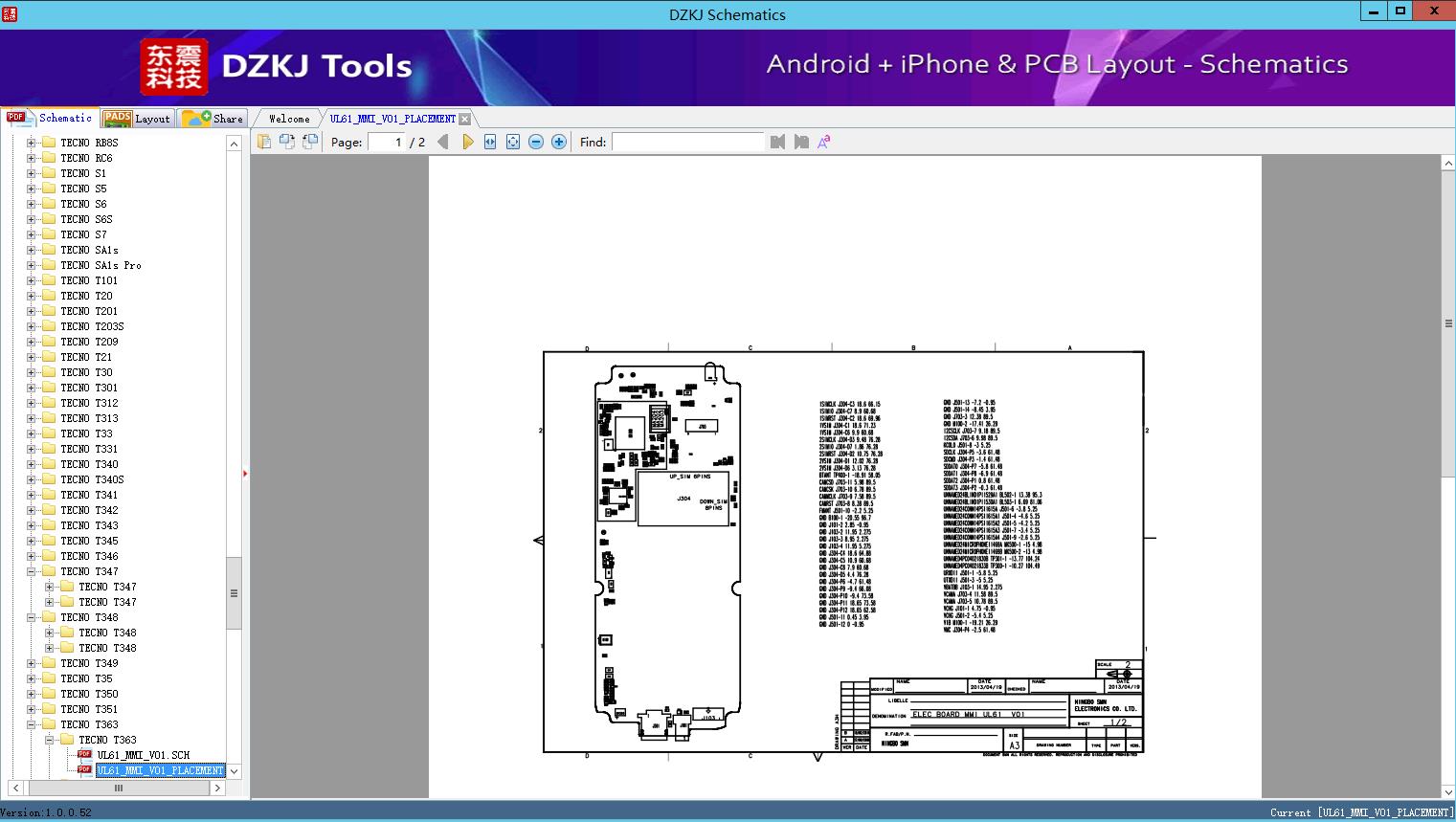Select the TECNO T209 tree item
This screenshot has width=1456, height=822.
(x=89, y=342)
